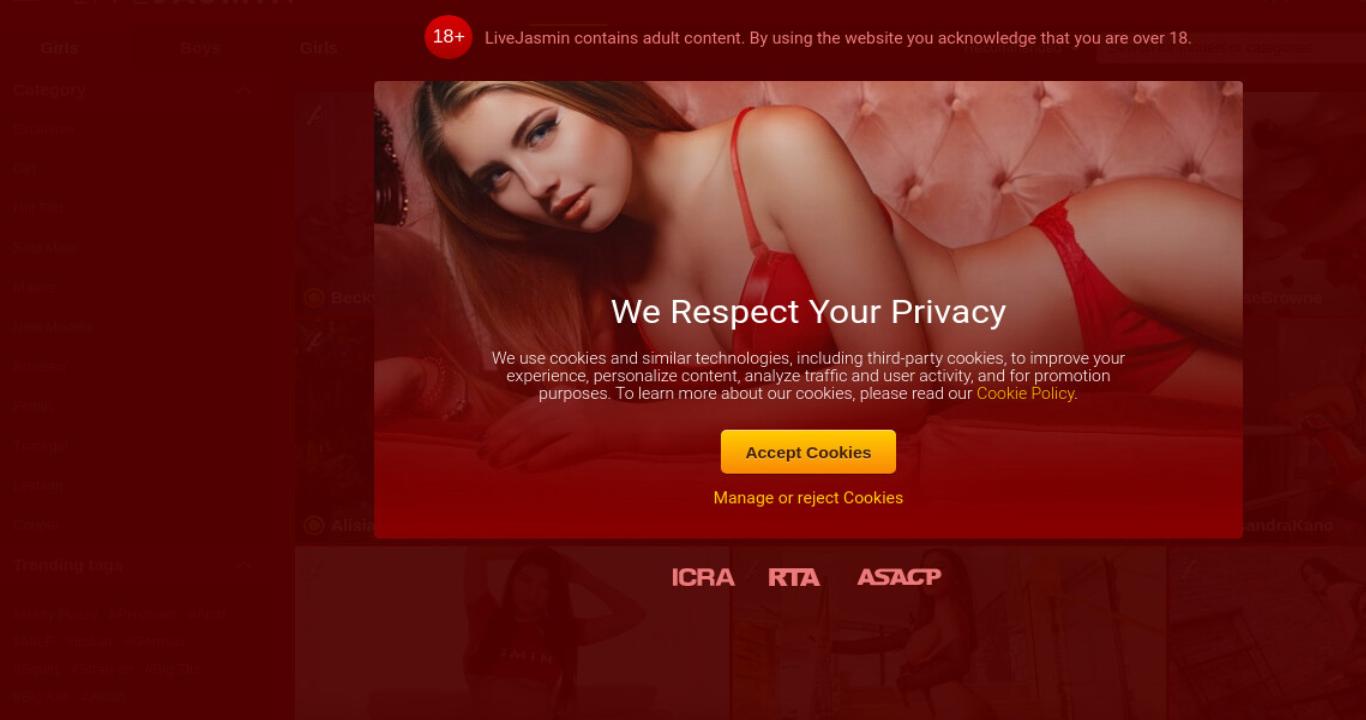Click the search field in the header
Viewport: 1366px width, 720px height.
click(x=1230, y=48)
